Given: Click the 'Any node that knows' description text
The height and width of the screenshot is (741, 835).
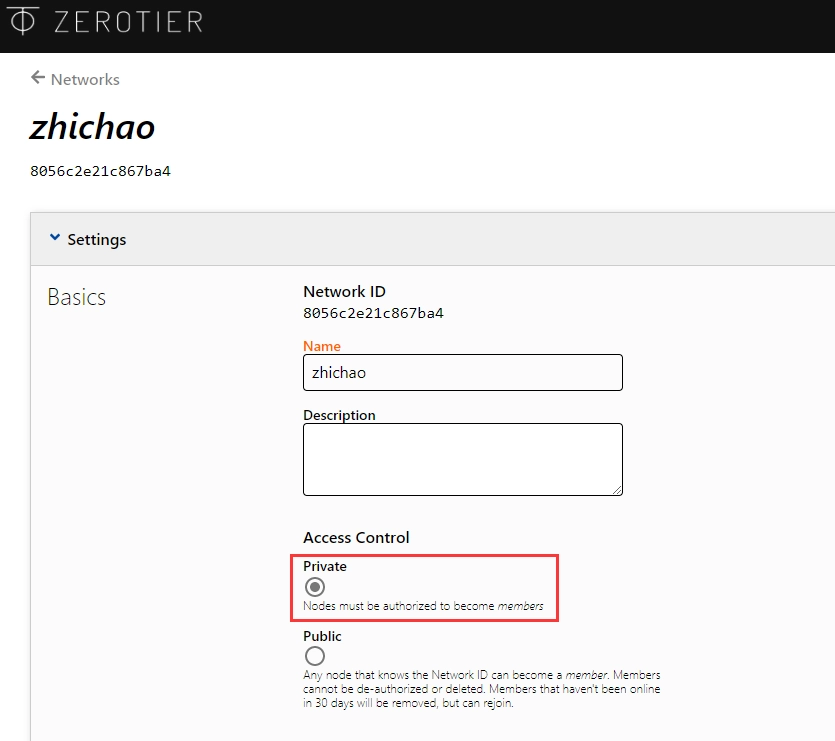Looking at the screenshot, I should coord(481,689).
